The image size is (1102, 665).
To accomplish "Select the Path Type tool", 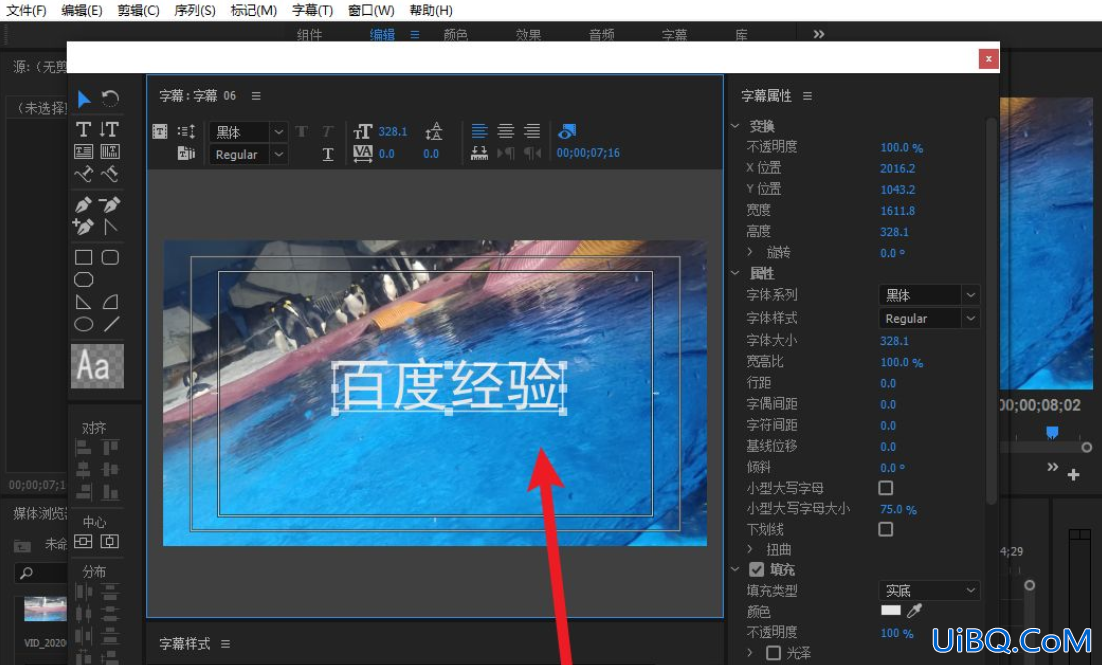I will 84,174.
